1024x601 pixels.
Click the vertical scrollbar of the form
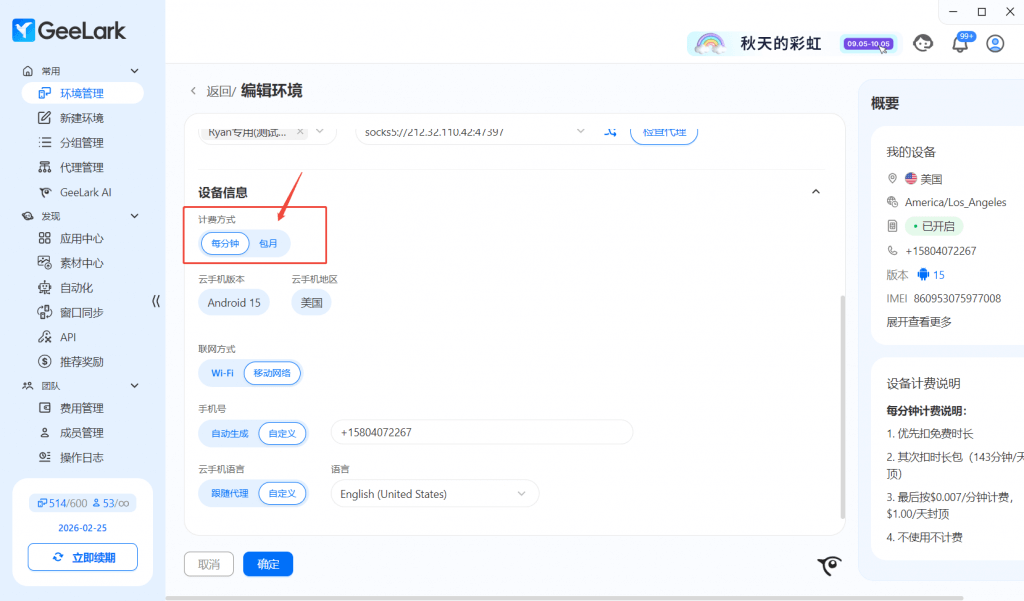pyautogui.click(x=841, y=400)
